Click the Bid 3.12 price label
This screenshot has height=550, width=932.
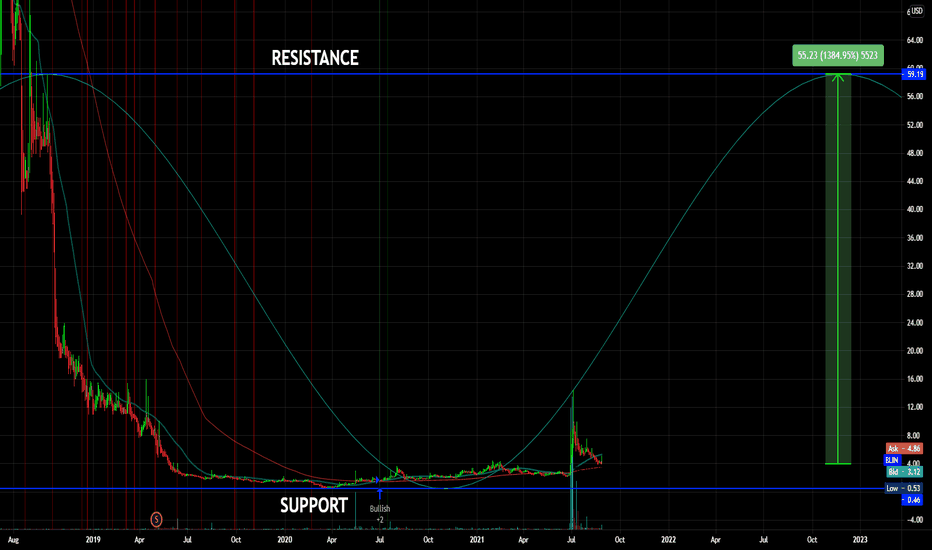[903, 472]
